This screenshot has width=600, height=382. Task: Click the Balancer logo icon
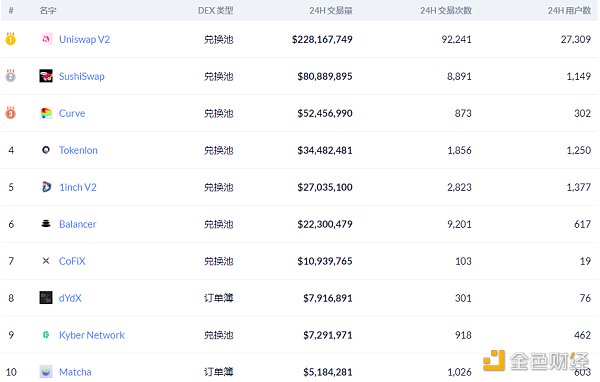[46, 224]
